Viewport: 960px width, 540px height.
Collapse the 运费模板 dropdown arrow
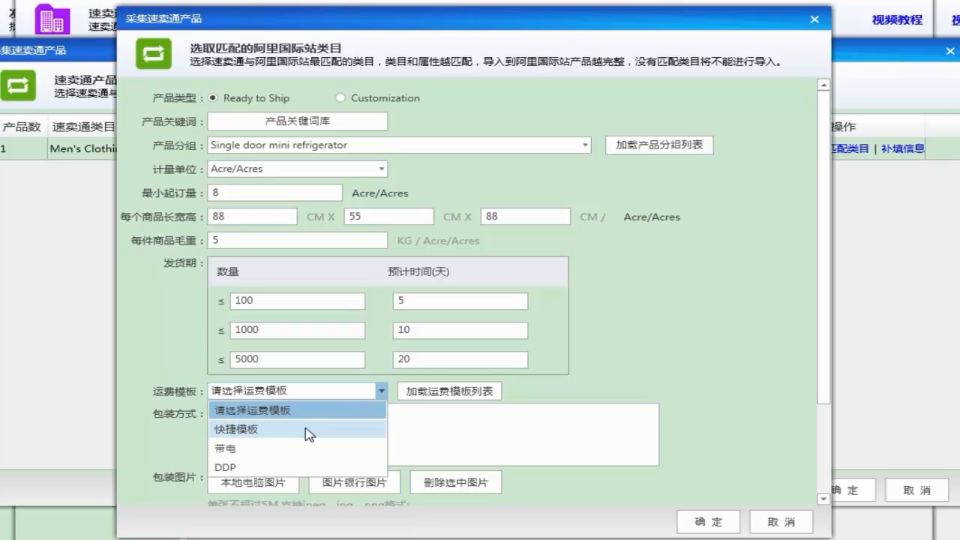(381, 391)
